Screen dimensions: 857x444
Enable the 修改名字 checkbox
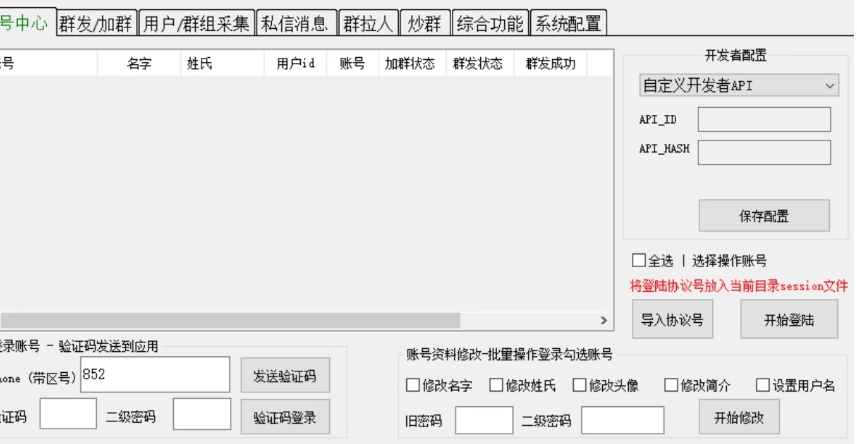413,385
